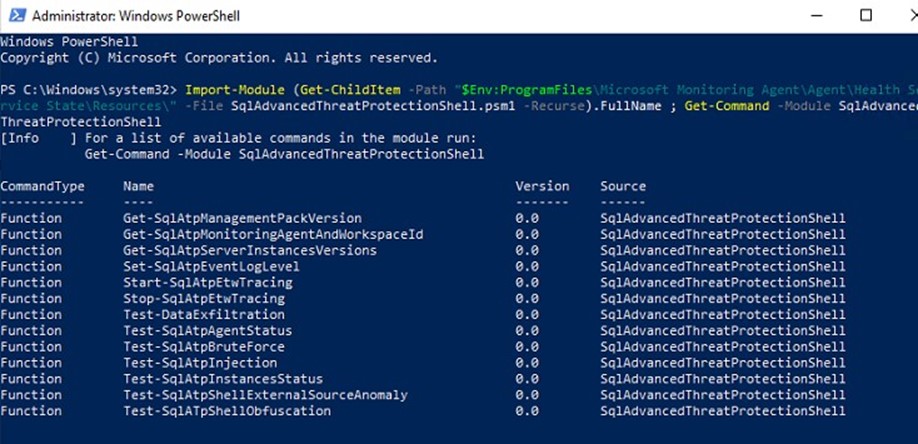Click the PowerShell icon in title bar
This screenshot has height=444, width=918.
pos(14,15)
